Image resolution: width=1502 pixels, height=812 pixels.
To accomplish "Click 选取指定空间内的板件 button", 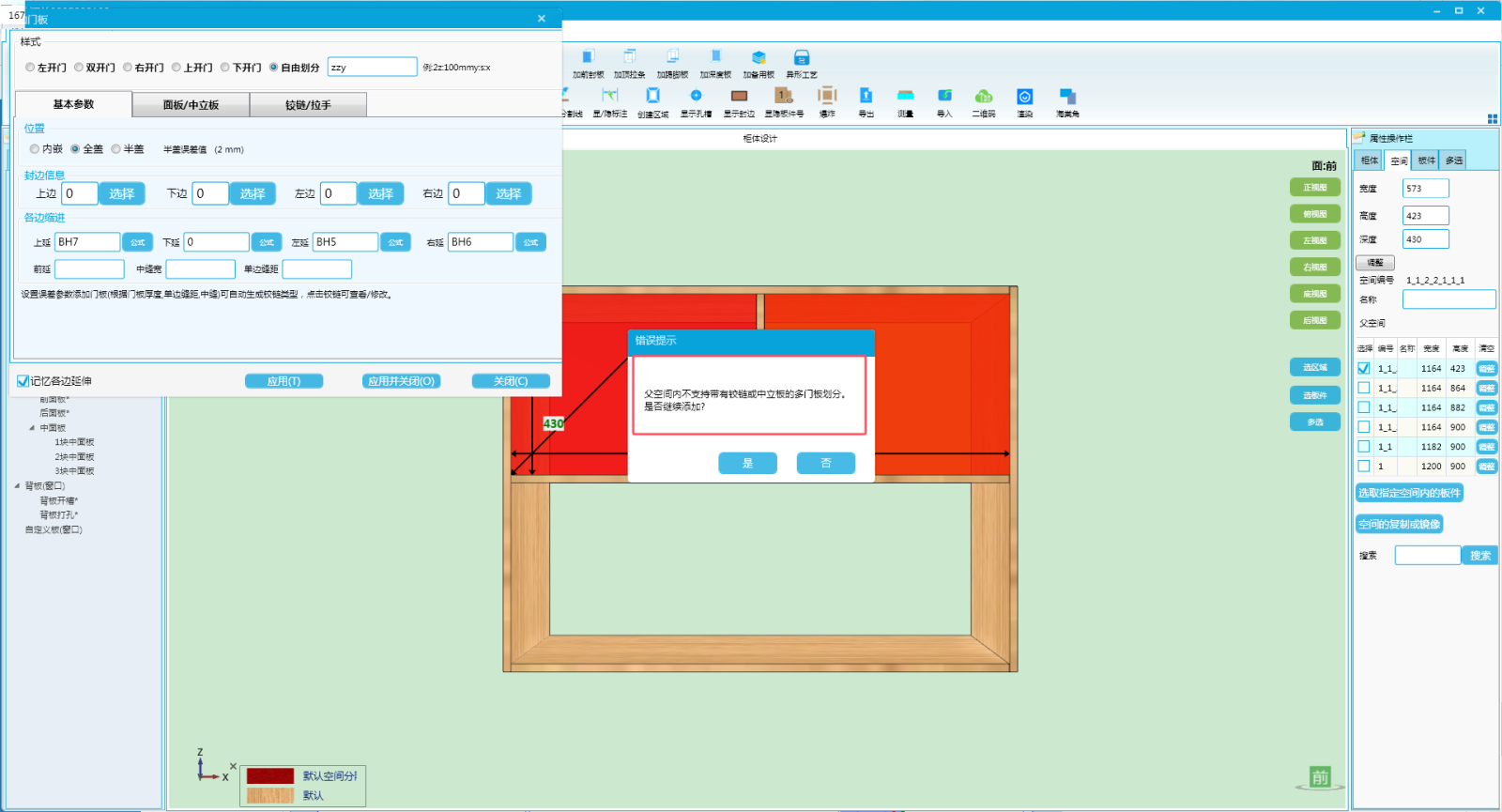I will coord(1409,493).
